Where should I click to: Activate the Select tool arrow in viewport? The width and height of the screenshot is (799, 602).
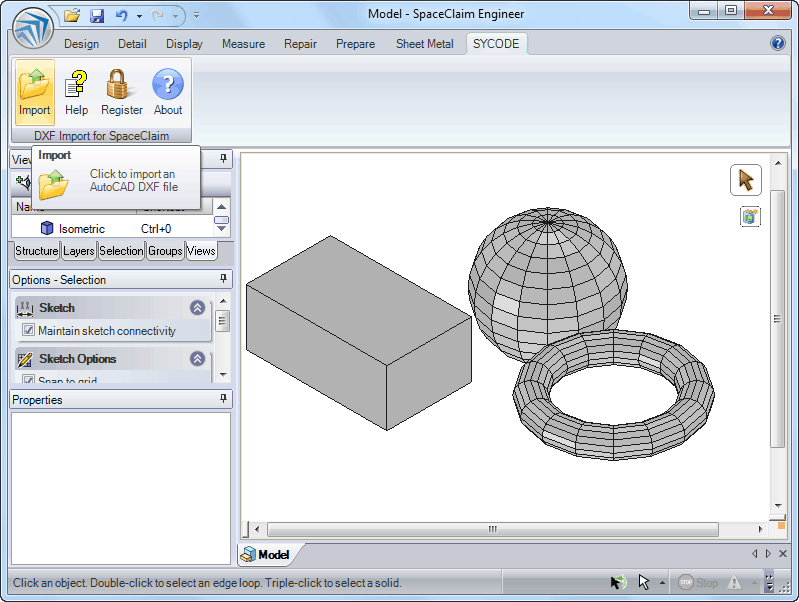pos(746,180)
